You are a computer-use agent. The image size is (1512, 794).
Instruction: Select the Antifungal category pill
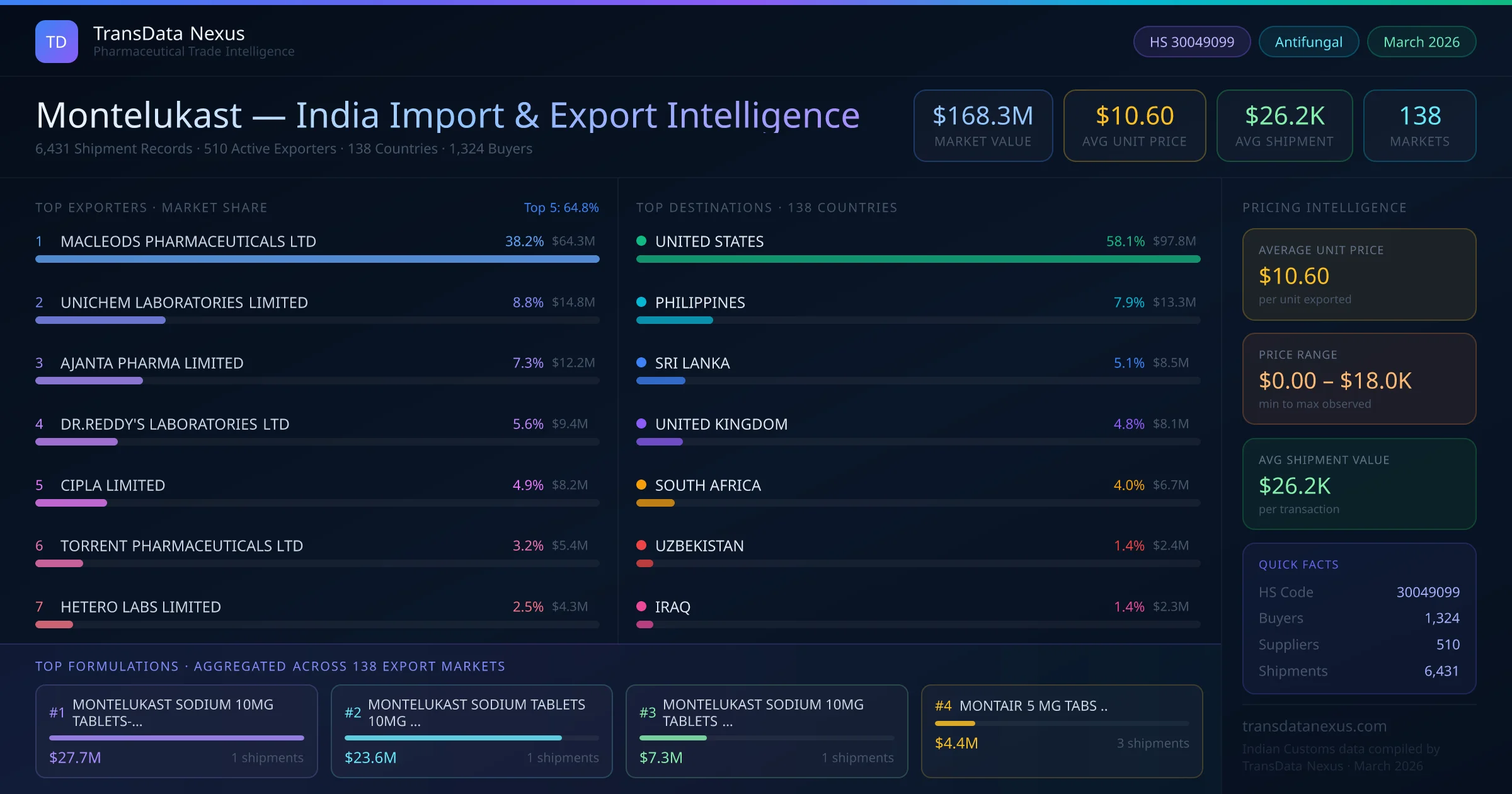pyautogui.click(x=1308, y=42)
